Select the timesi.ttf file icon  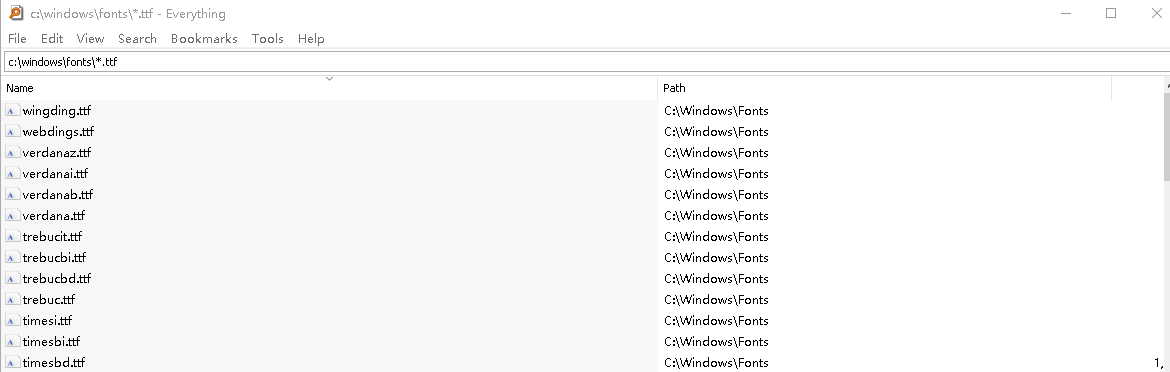13,321
